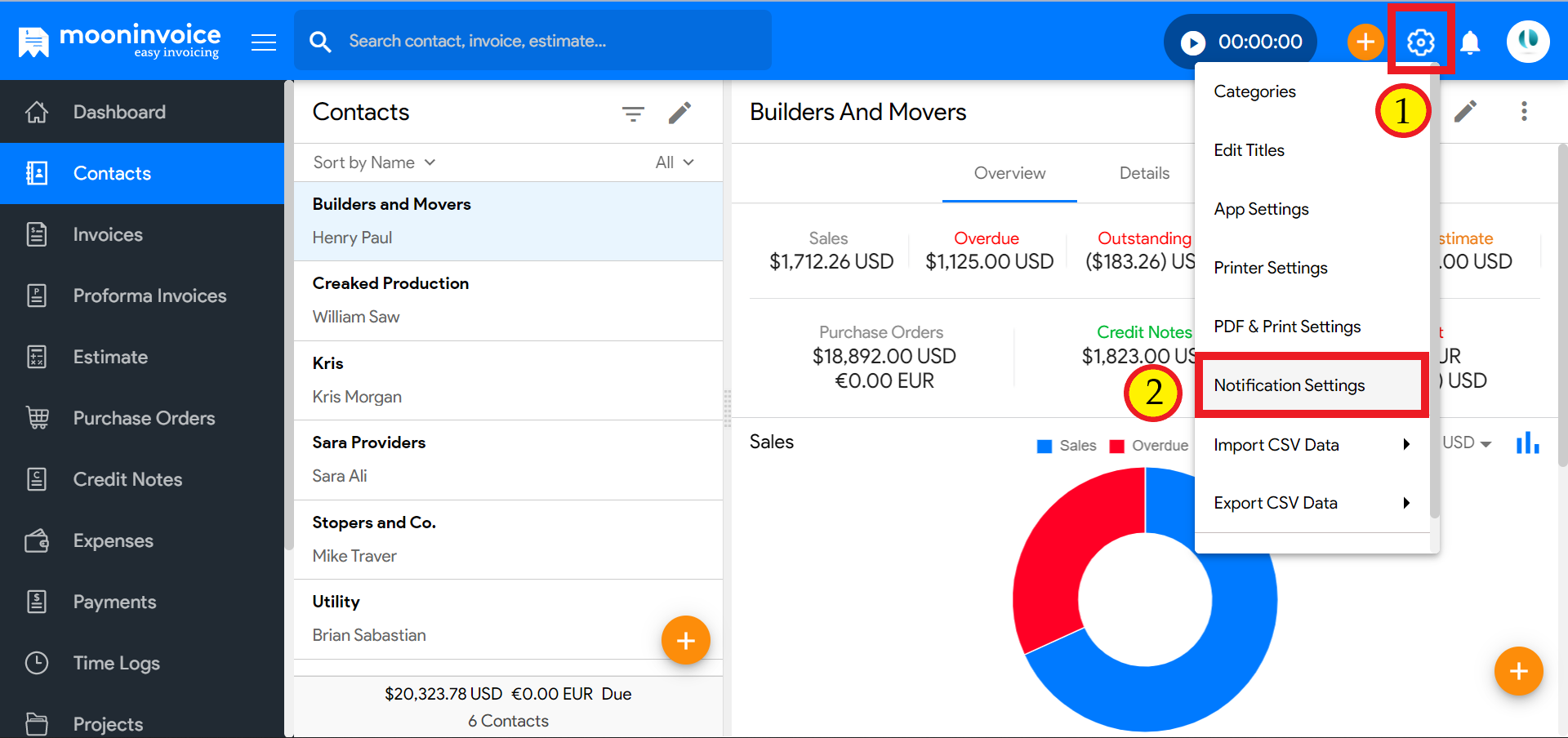Add a contact with orange plus button

click(x=686, y=640)
